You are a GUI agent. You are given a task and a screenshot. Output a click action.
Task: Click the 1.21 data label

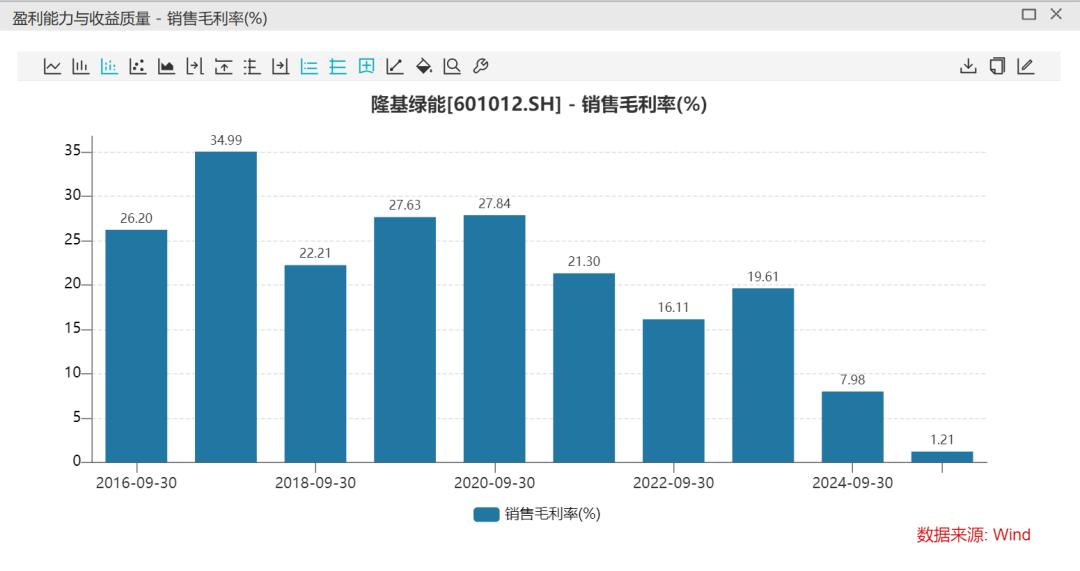tap(942, 440)
